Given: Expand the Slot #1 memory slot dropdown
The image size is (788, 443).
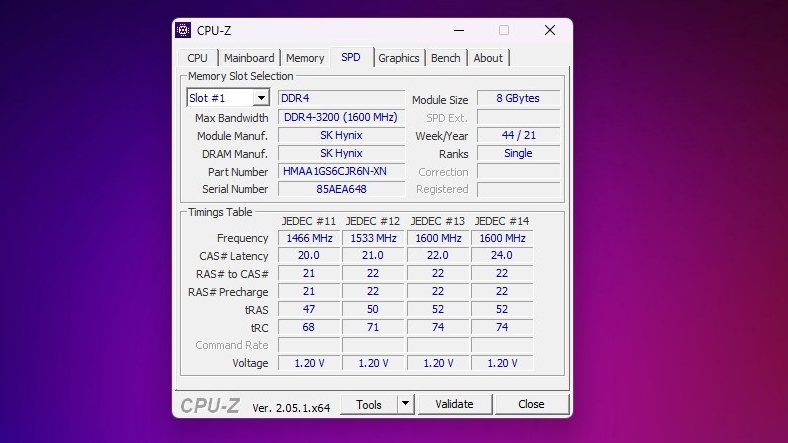Looking at the screenshot, I should [261, 98].
